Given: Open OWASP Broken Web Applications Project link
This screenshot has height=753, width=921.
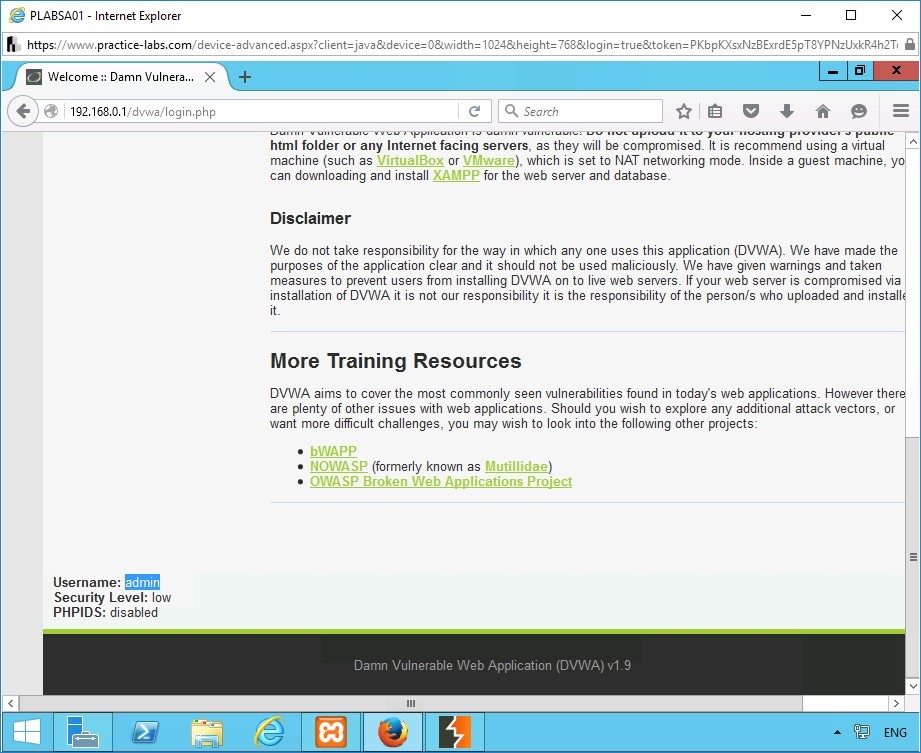Looking at the screenshot, I should [441, 481].
